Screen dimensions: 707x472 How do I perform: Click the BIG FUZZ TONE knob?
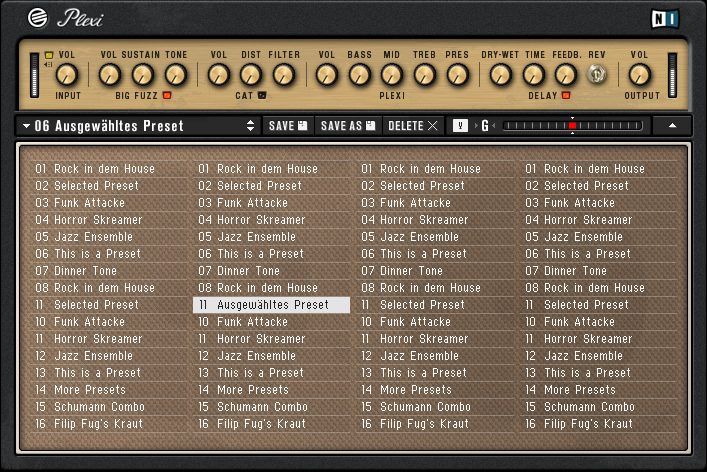coord(175,75)
